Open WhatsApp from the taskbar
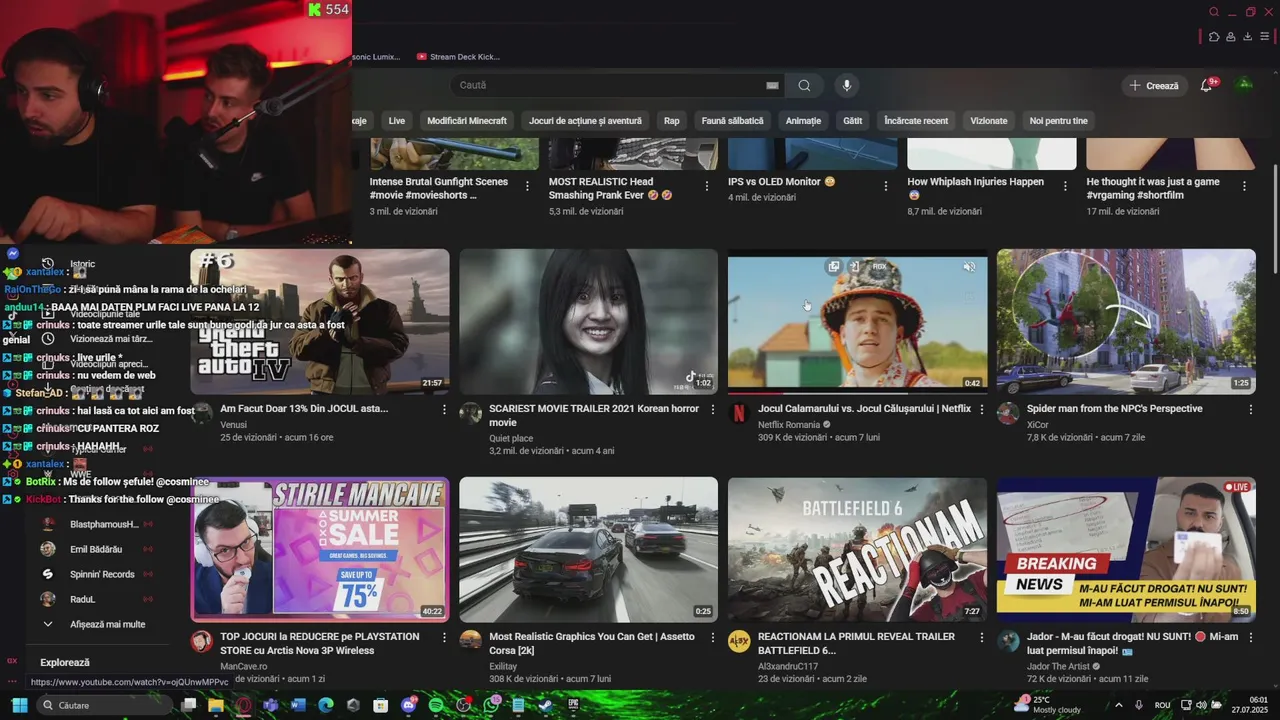This screenshot has width=1280, height=720. pos(491,705)
